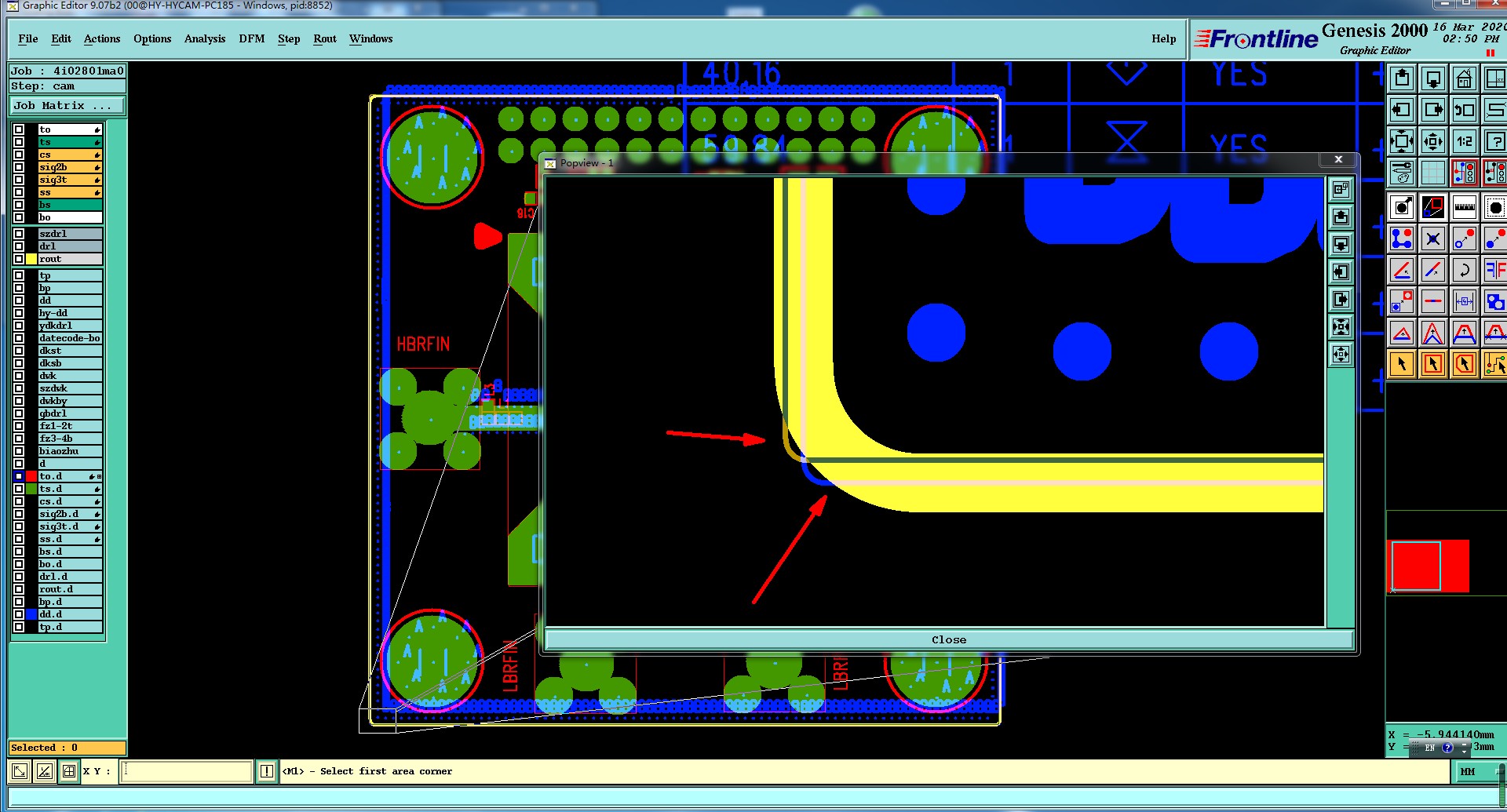Toggle display checkbox for layer 'biaozhu'

tap(19, 451)
